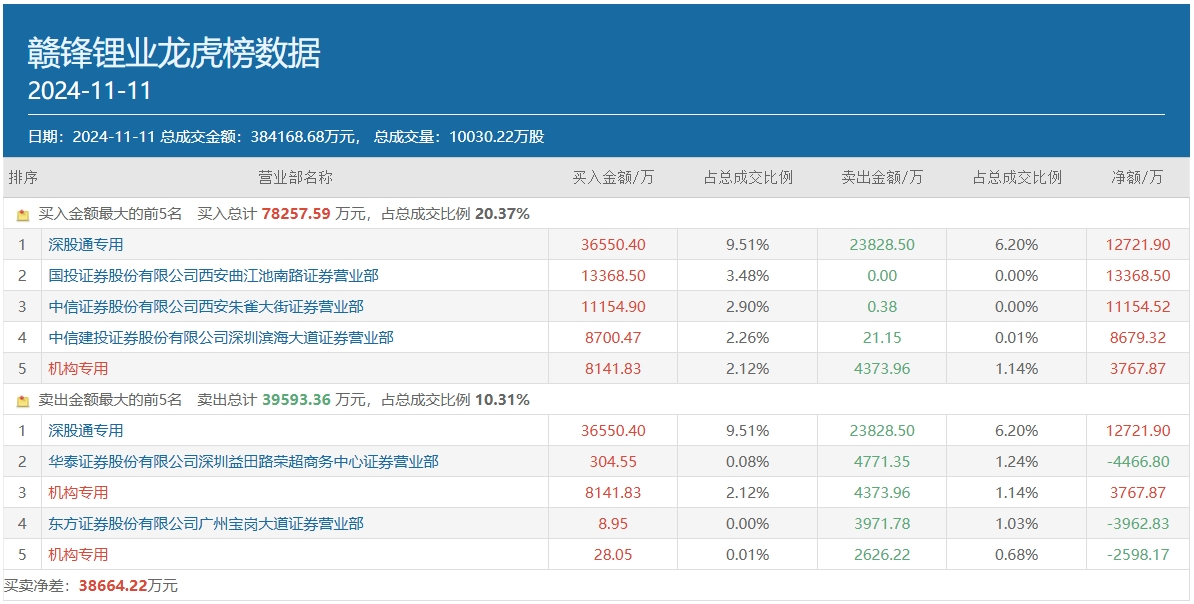Click the 买入金额/万 column header
Screen dimensions: 1194x604
613,178
